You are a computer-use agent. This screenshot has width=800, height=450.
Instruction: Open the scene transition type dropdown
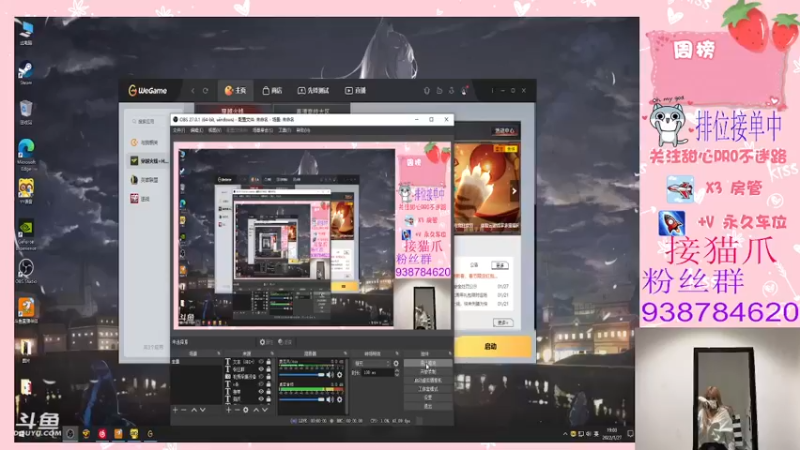(x=372, y=363)
